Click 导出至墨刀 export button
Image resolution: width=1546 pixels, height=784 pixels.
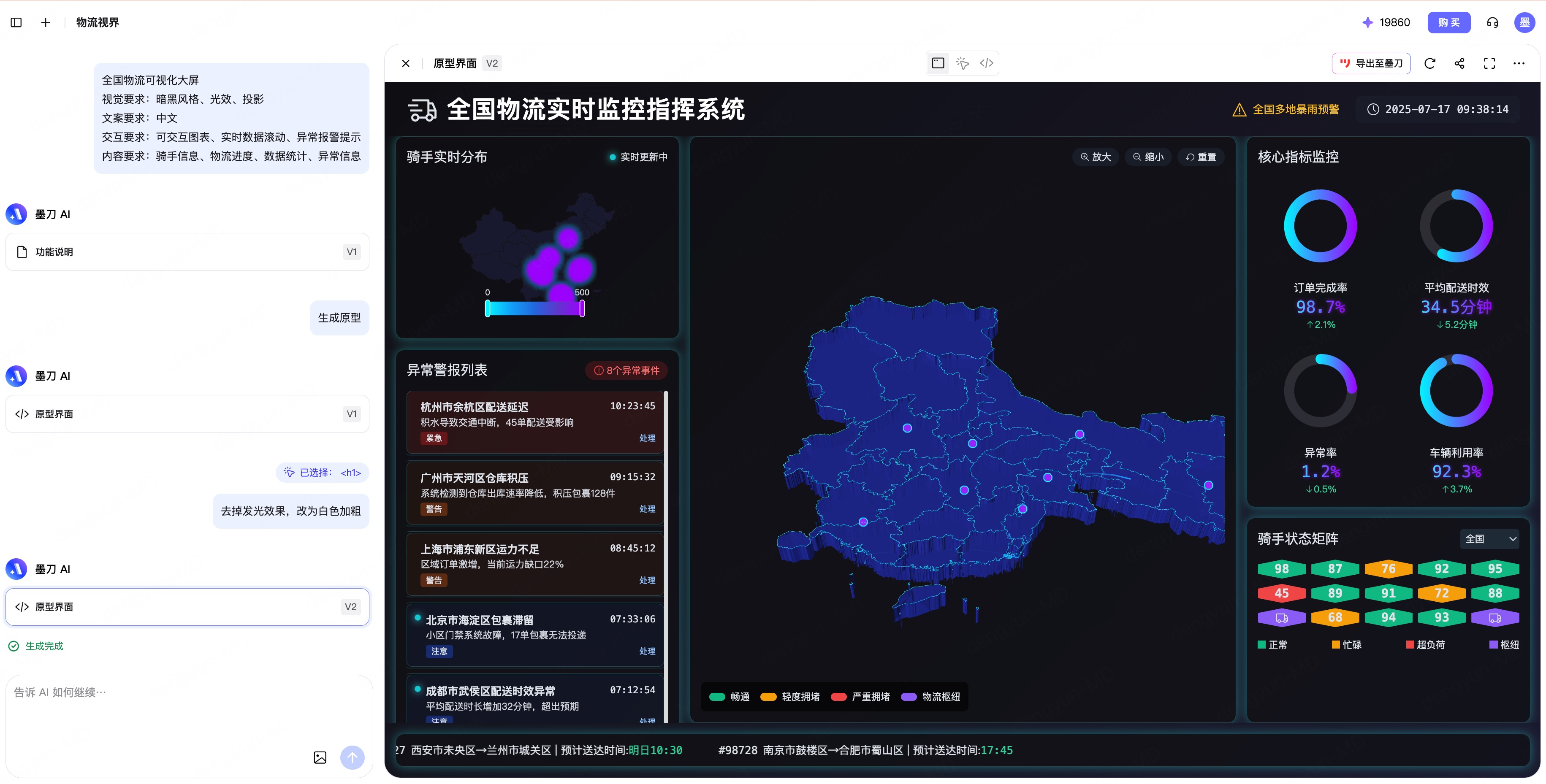(1371, 63)
